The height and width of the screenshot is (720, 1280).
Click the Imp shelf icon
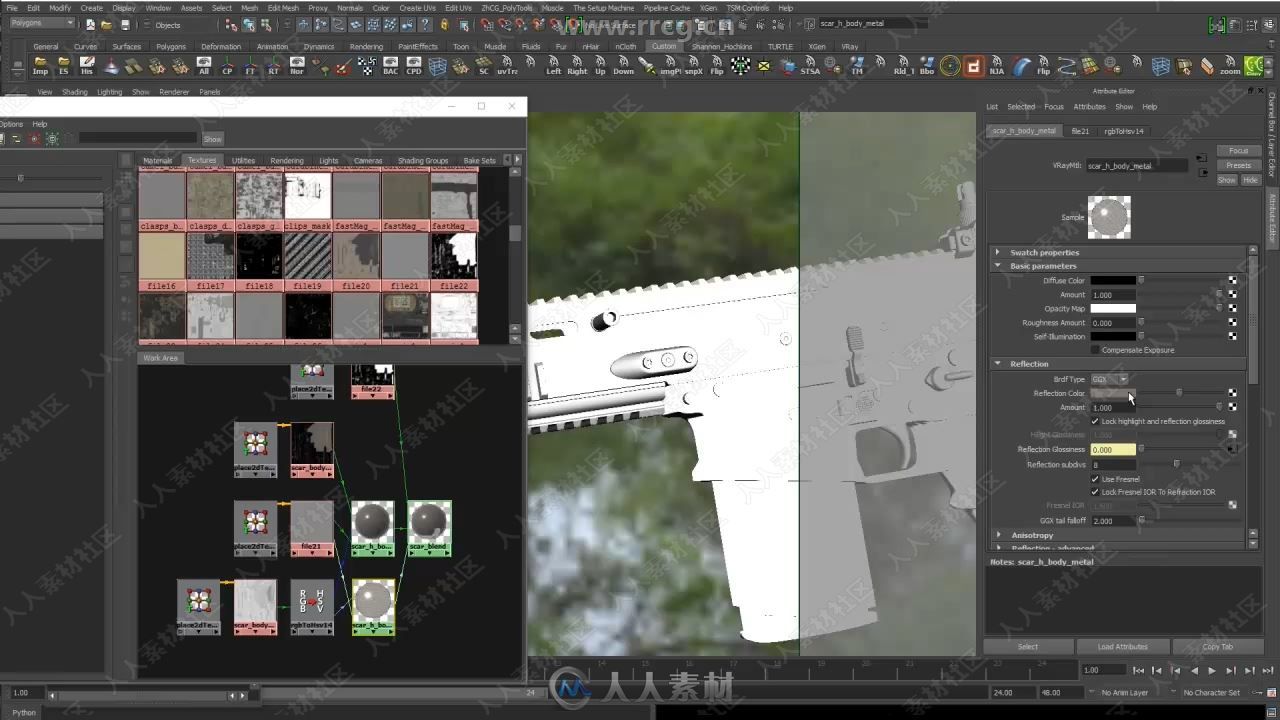(x=40, y=66)
